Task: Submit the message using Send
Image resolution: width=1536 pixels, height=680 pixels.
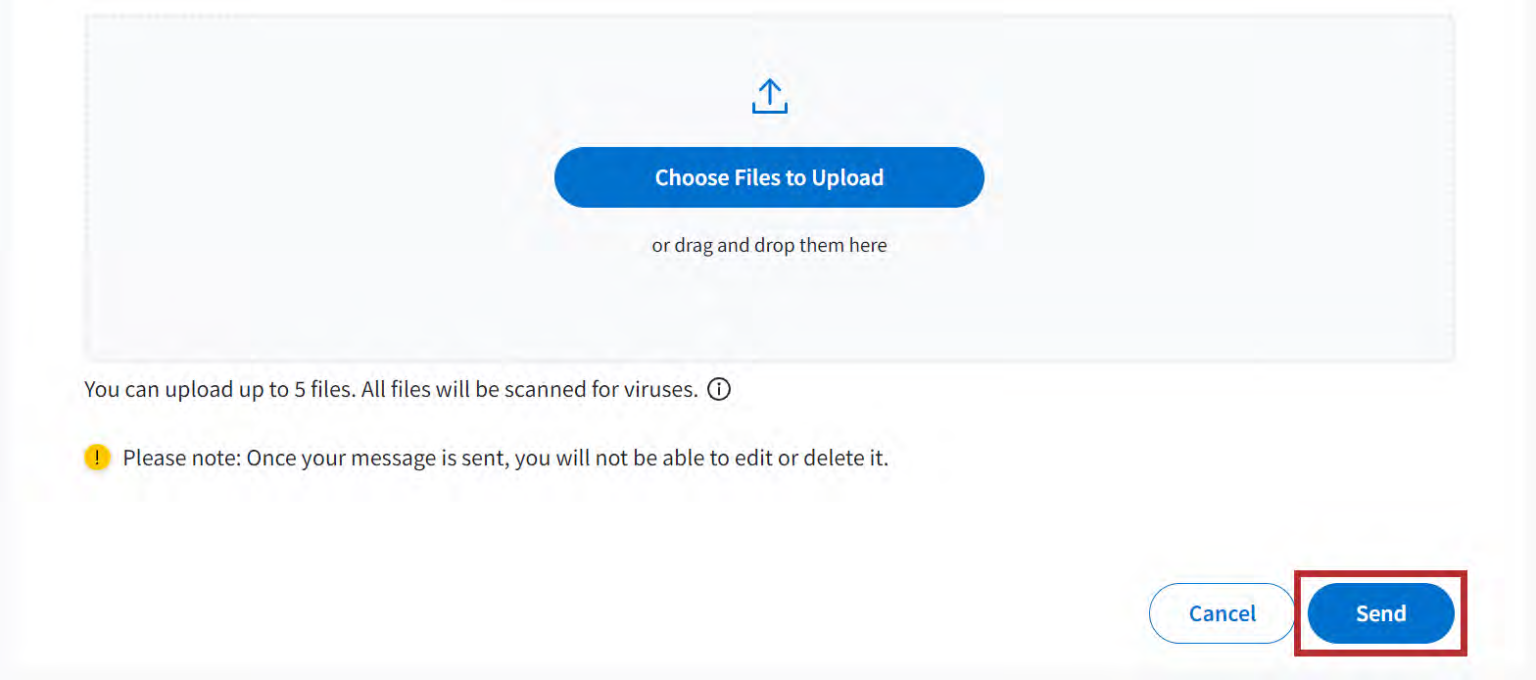Action: [x=1380, y=613]
